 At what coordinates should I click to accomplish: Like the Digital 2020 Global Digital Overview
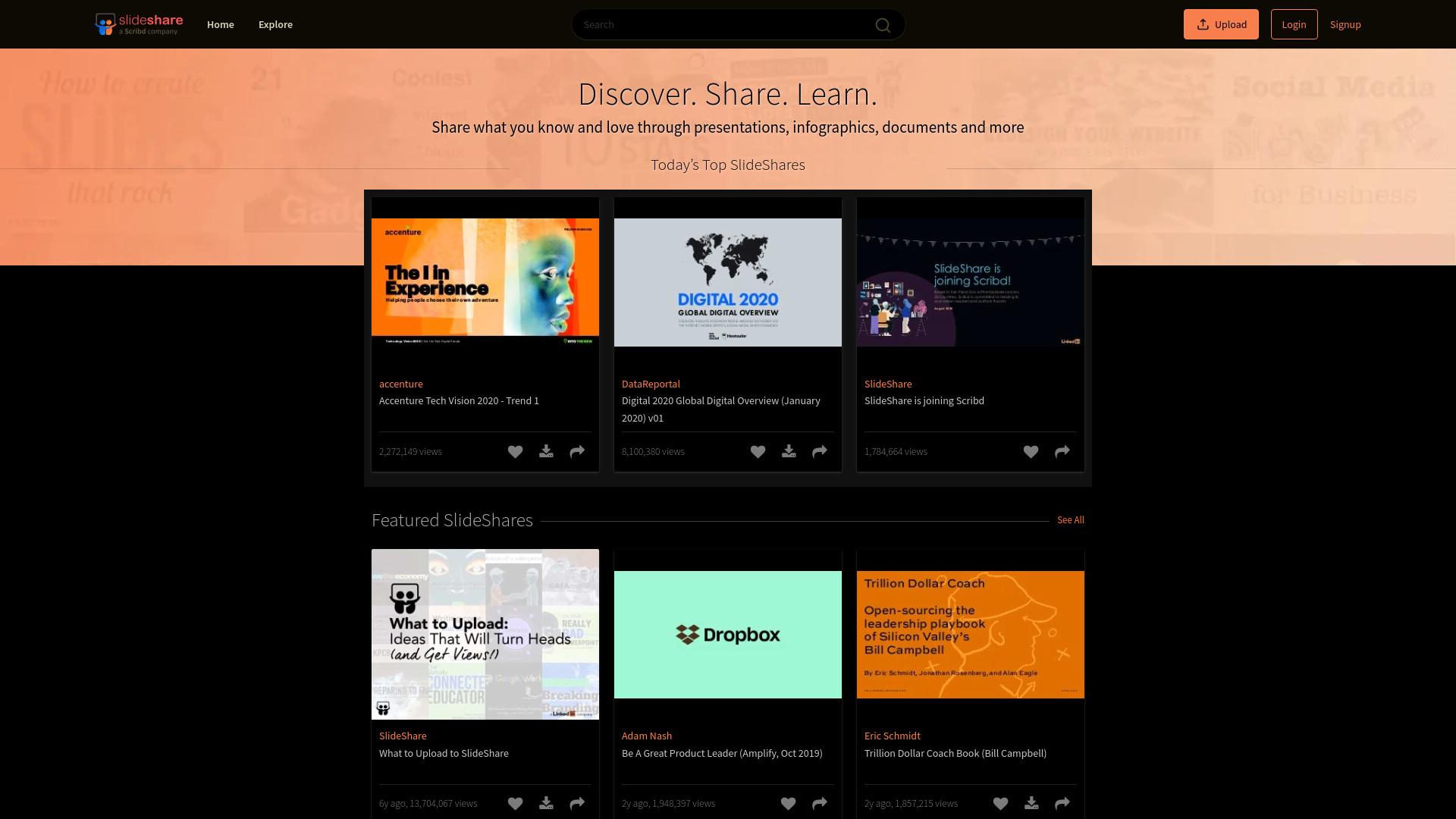[x=758, y=452]
